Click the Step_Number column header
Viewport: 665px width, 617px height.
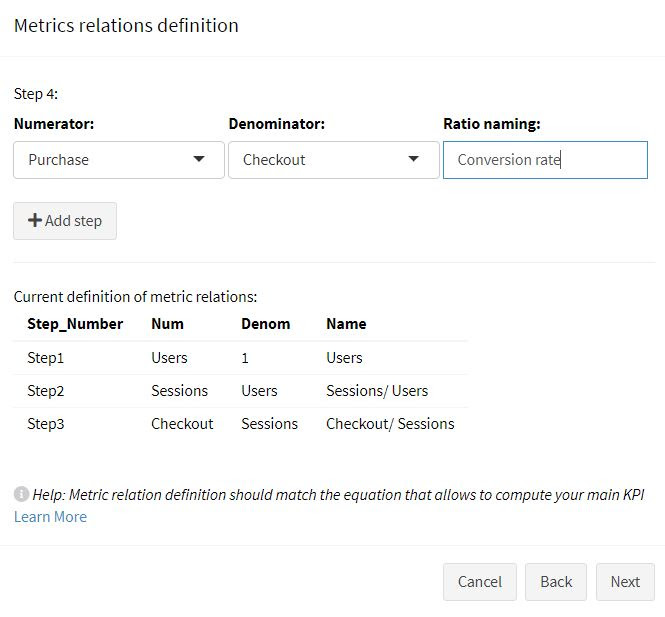coord(75,324)
